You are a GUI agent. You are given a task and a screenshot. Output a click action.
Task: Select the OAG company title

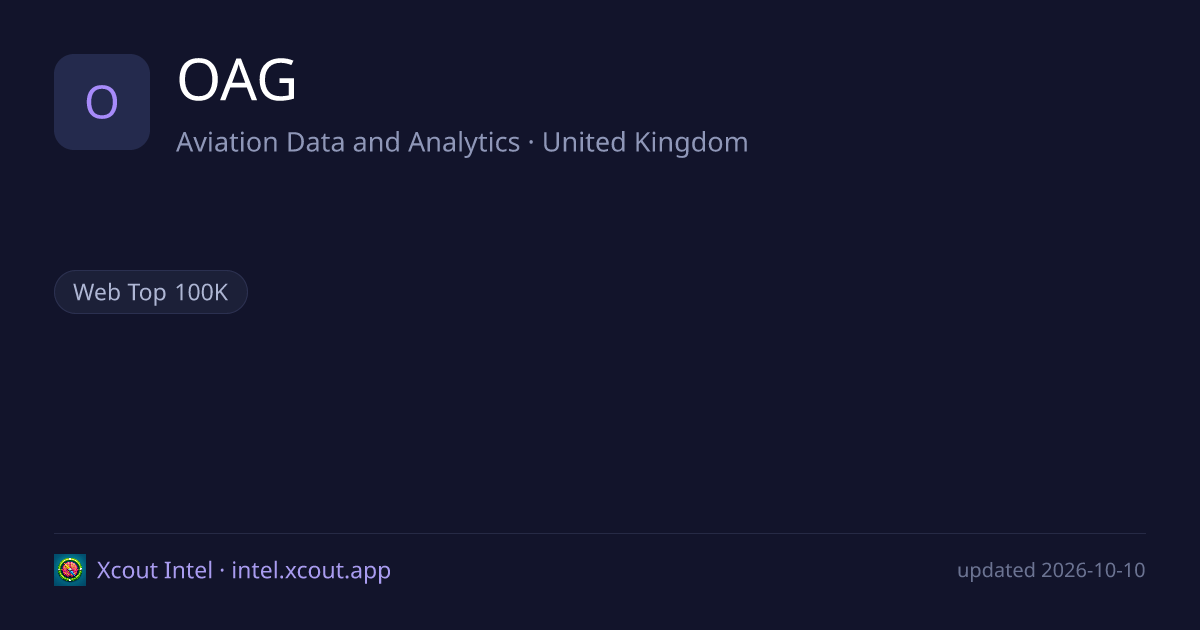click(237, 82)
